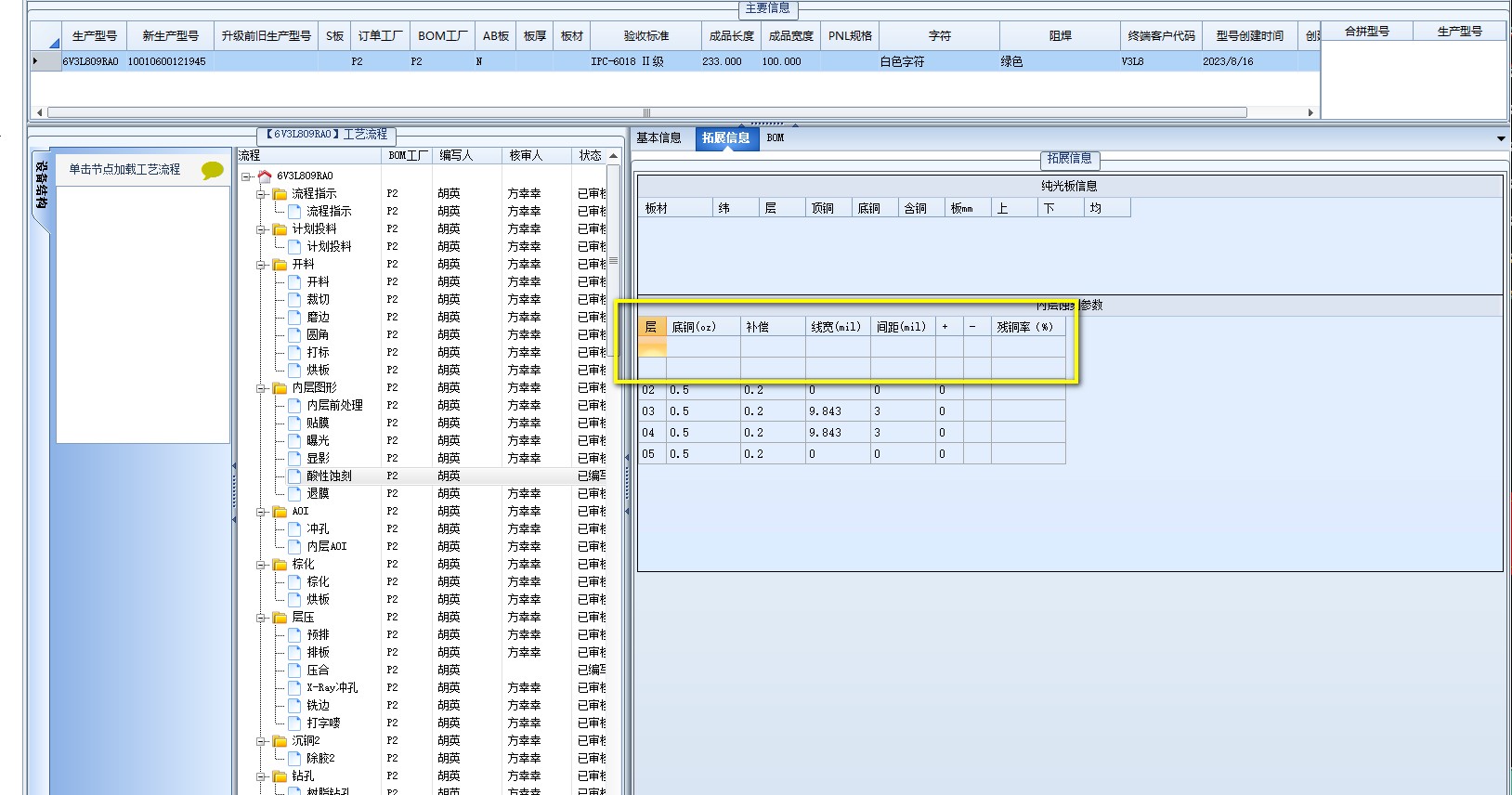Image resolution: width=1512 pixels, height=795 pixels.
Task: Click document icon beside 圆角 step
Action: tap(294, 334)
